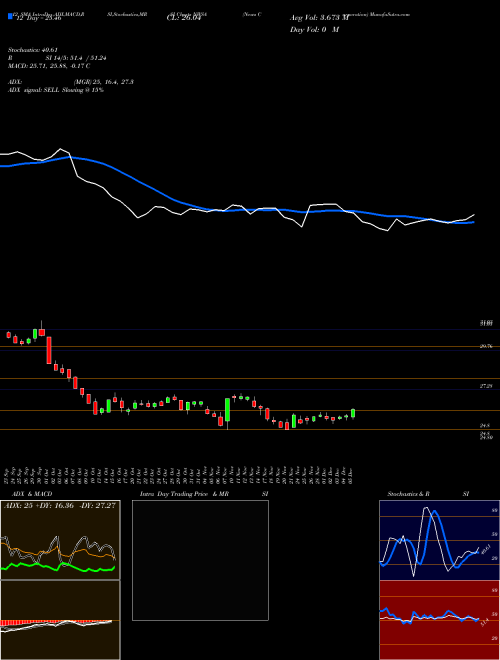Click the red RSI chart panel
This screenshot has width=500, height=660.
[439, 620]
